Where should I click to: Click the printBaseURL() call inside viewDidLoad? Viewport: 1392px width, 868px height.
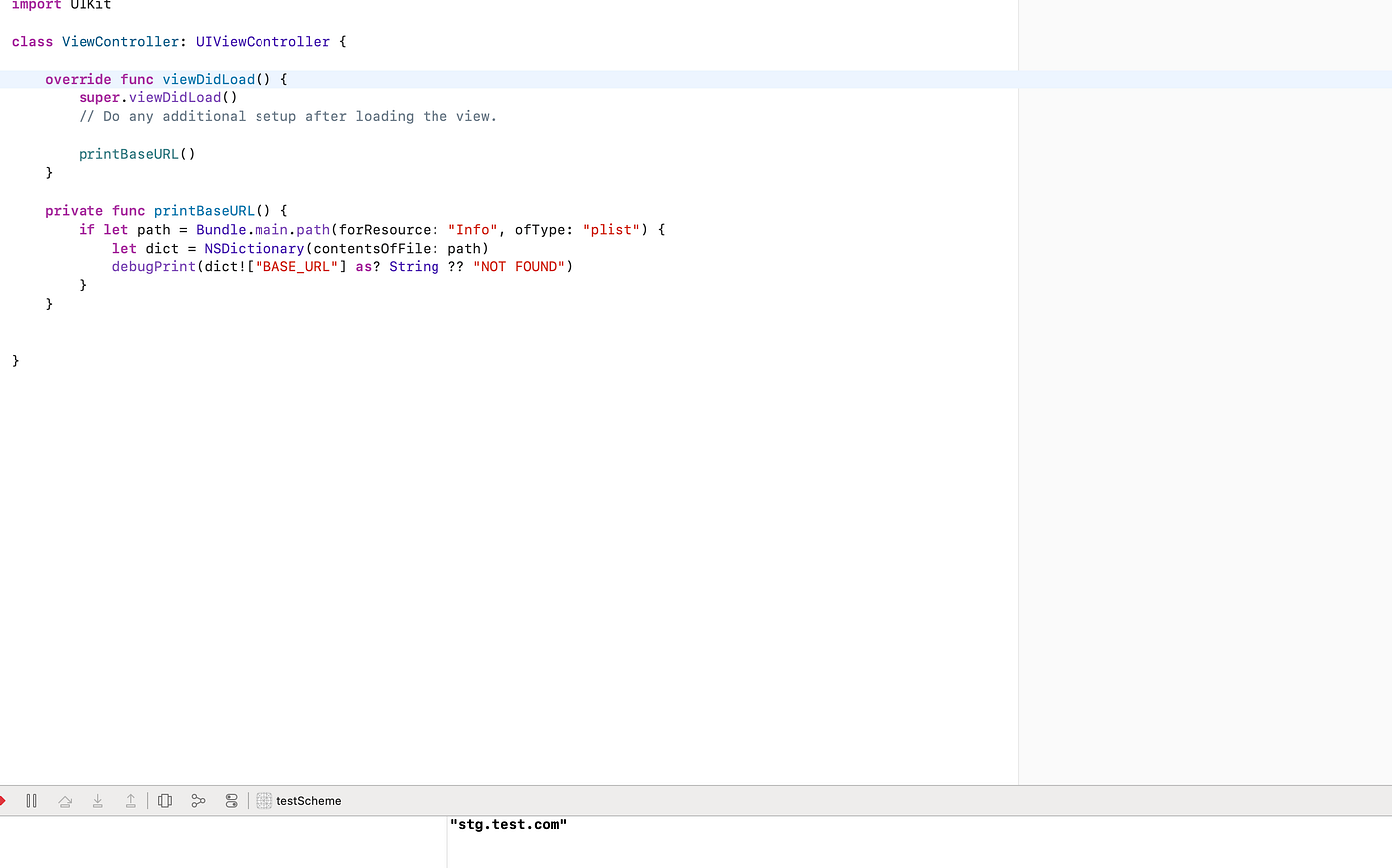click(x=129, y=154)
